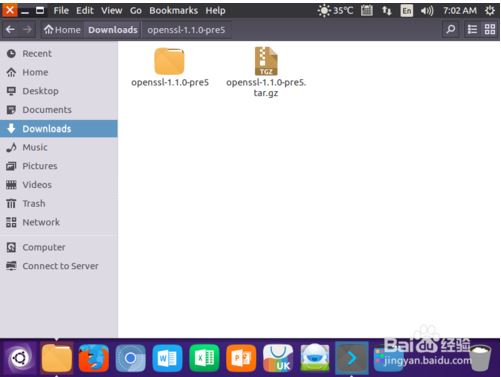
Task: Select Recent label in the sidebar
Action: [37, 53]
